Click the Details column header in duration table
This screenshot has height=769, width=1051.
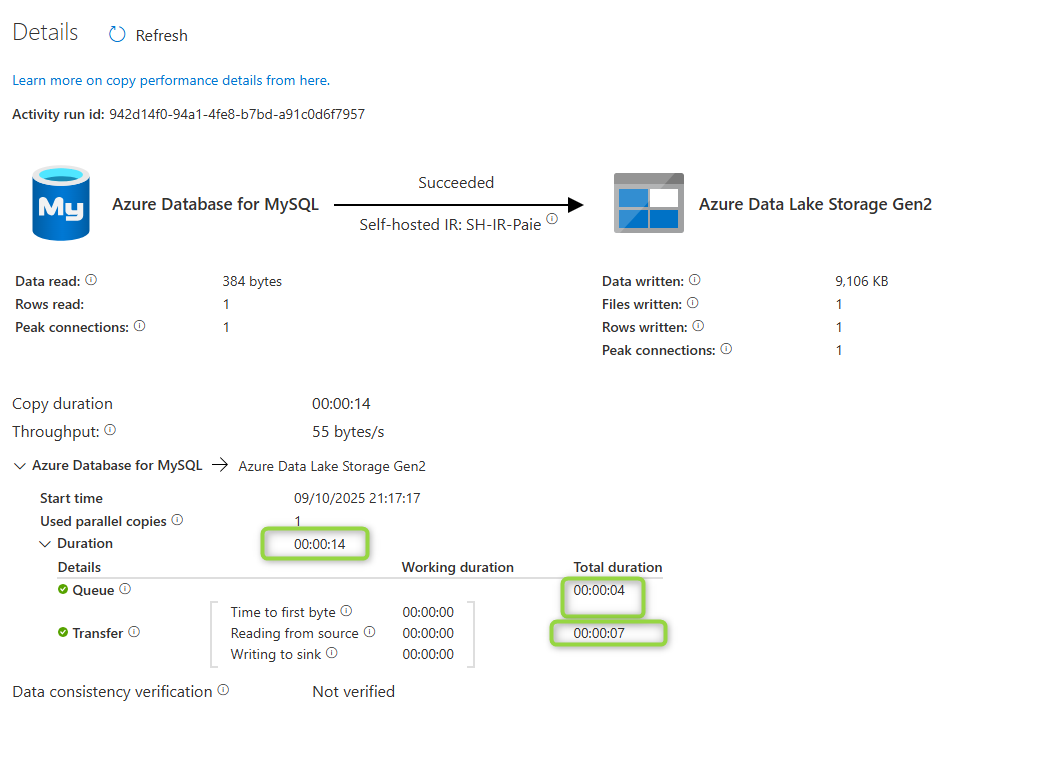pyautogui.click(x=79, y=567)
